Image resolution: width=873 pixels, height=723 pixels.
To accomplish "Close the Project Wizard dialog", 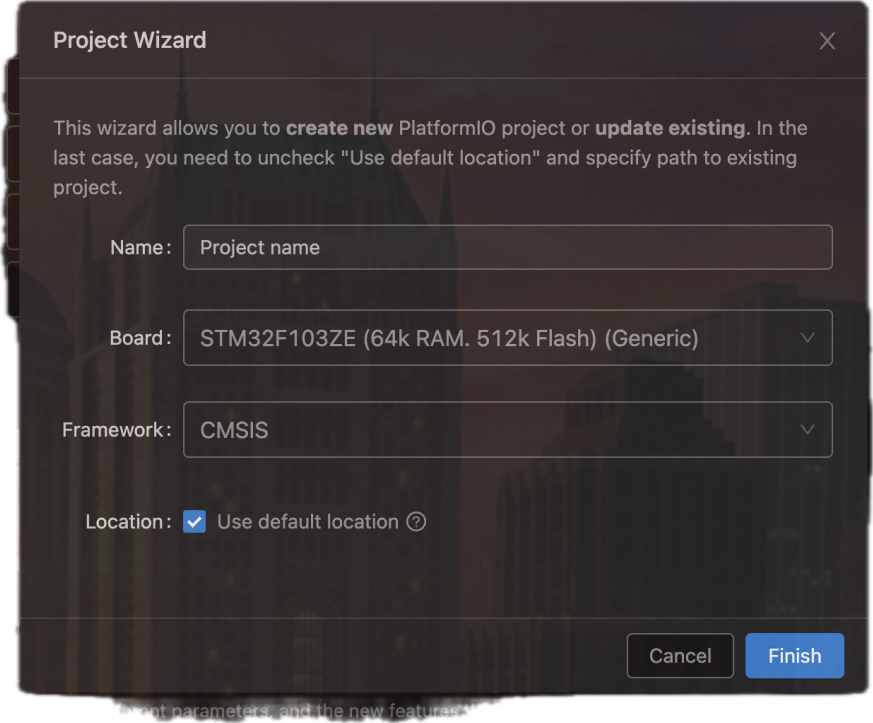I will point(827,41).
